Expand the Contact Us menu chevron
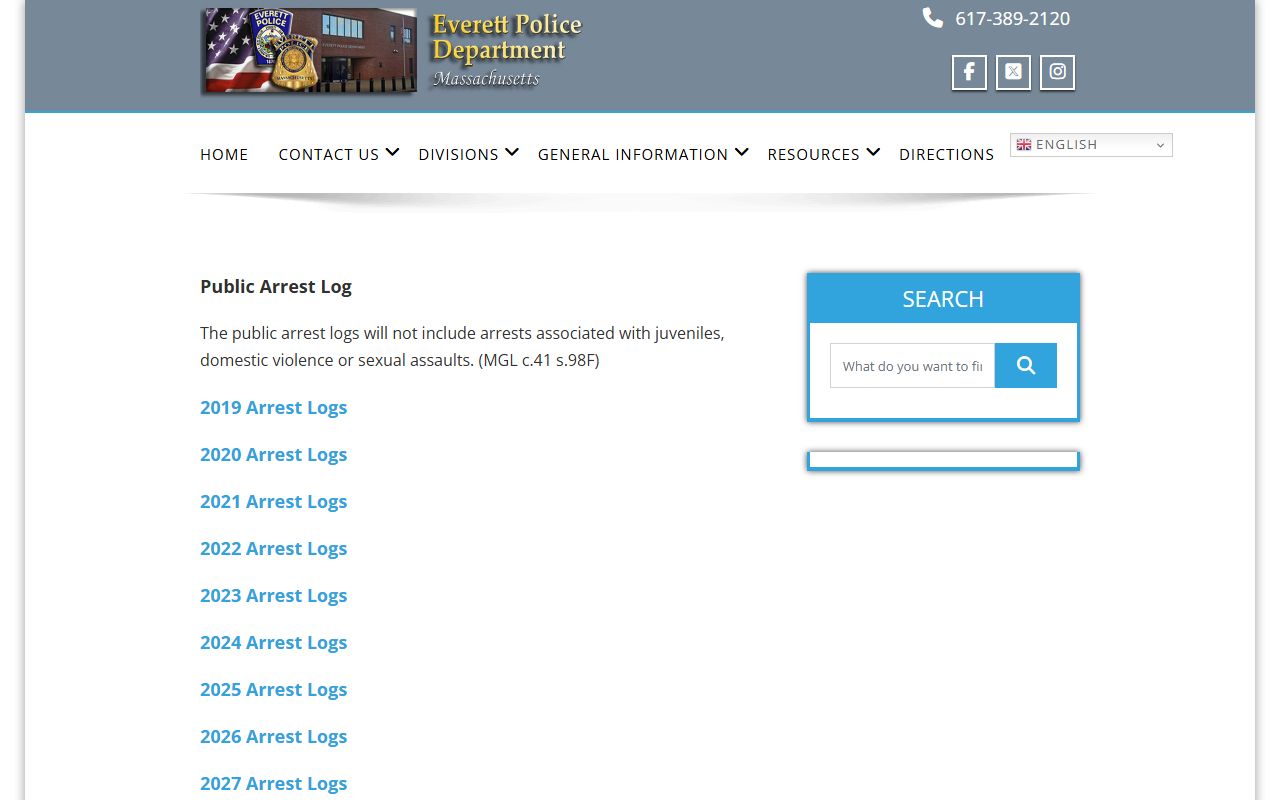1280x800 pixels. click(x=393, y=152)
